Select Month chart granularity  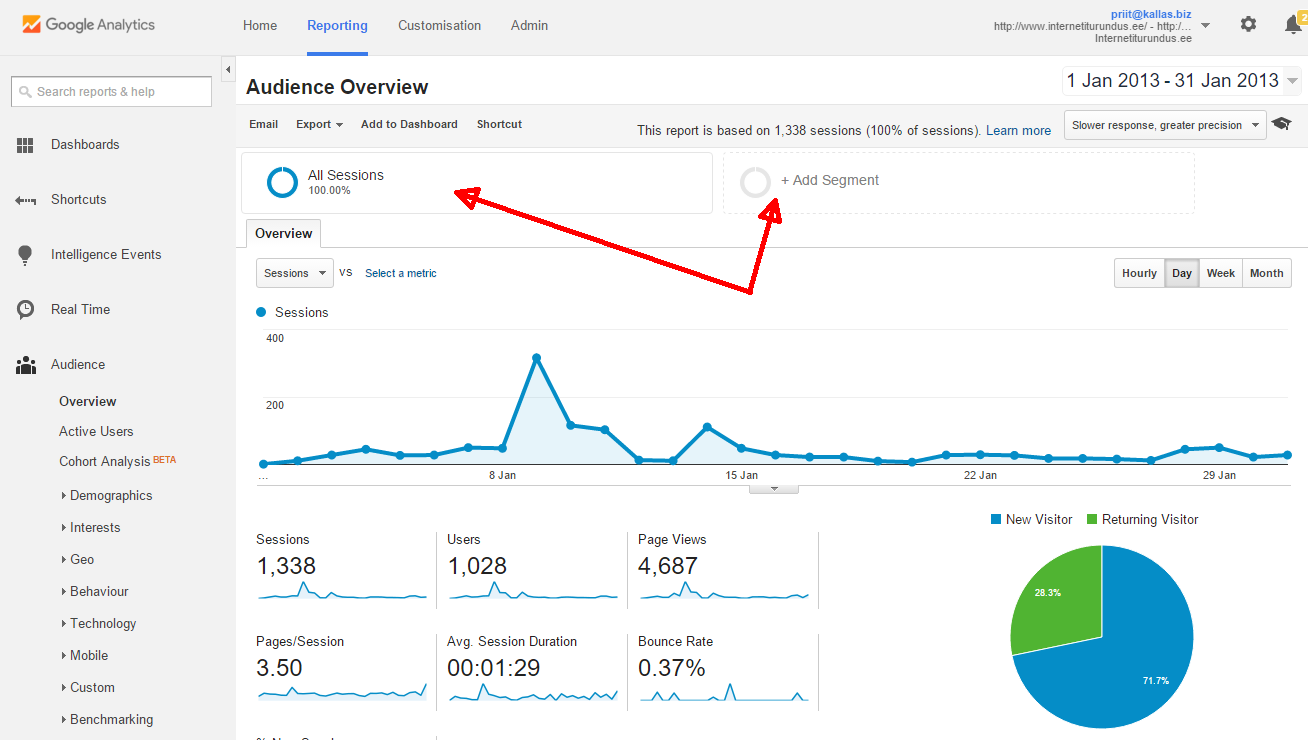point(1266,273)
